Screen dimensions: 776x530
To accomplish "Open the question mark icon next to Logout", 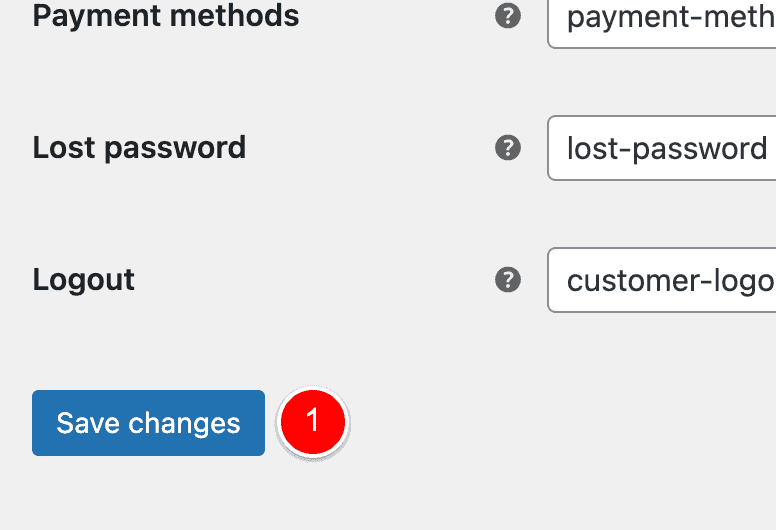I will (x=508, y=280).
